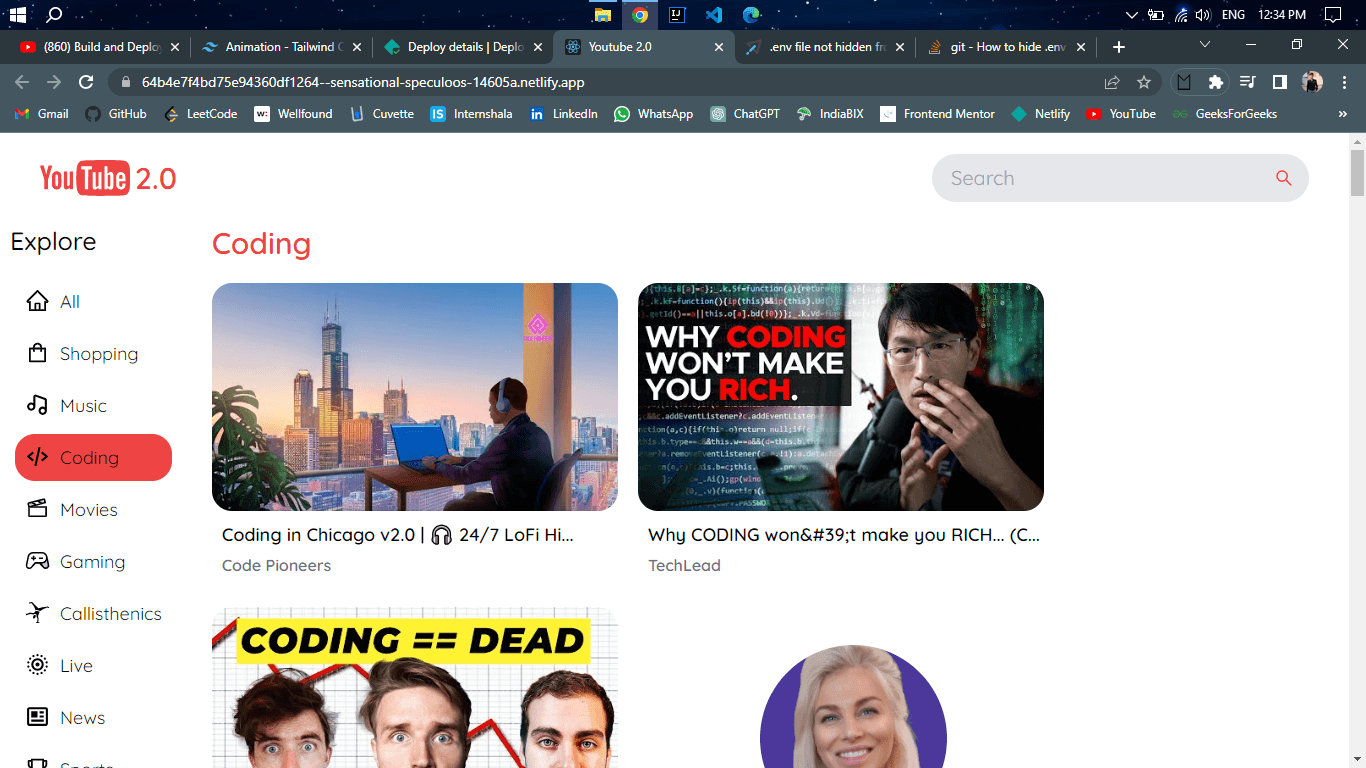Show hidden system tray icons
Image resolution: width=1366 pixels, height=768 pixels.
click(1132, 15)
